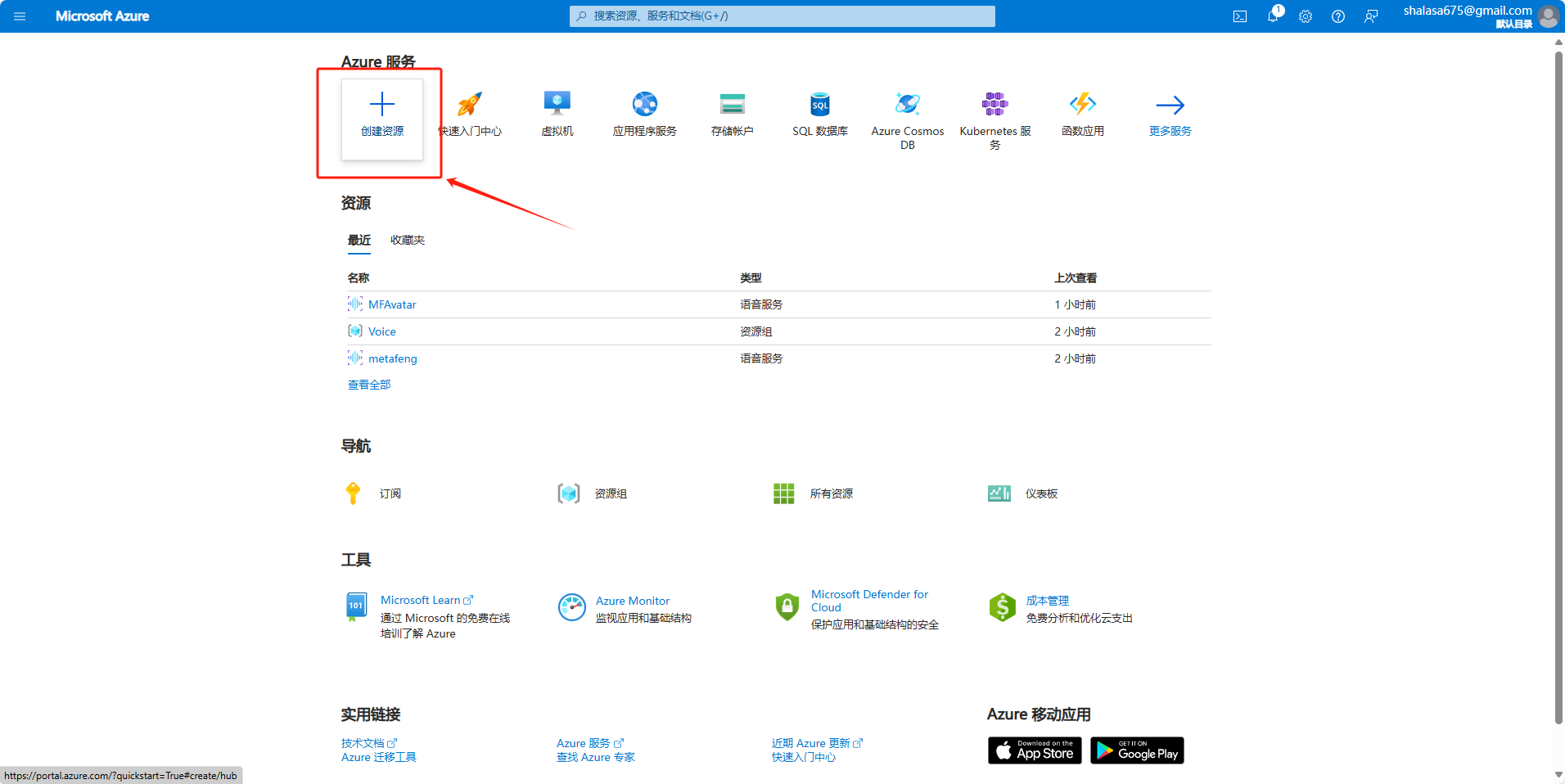Open the Function App icon
Viewport: 1565px width, 784px height.
click(x=1083, y=104)
